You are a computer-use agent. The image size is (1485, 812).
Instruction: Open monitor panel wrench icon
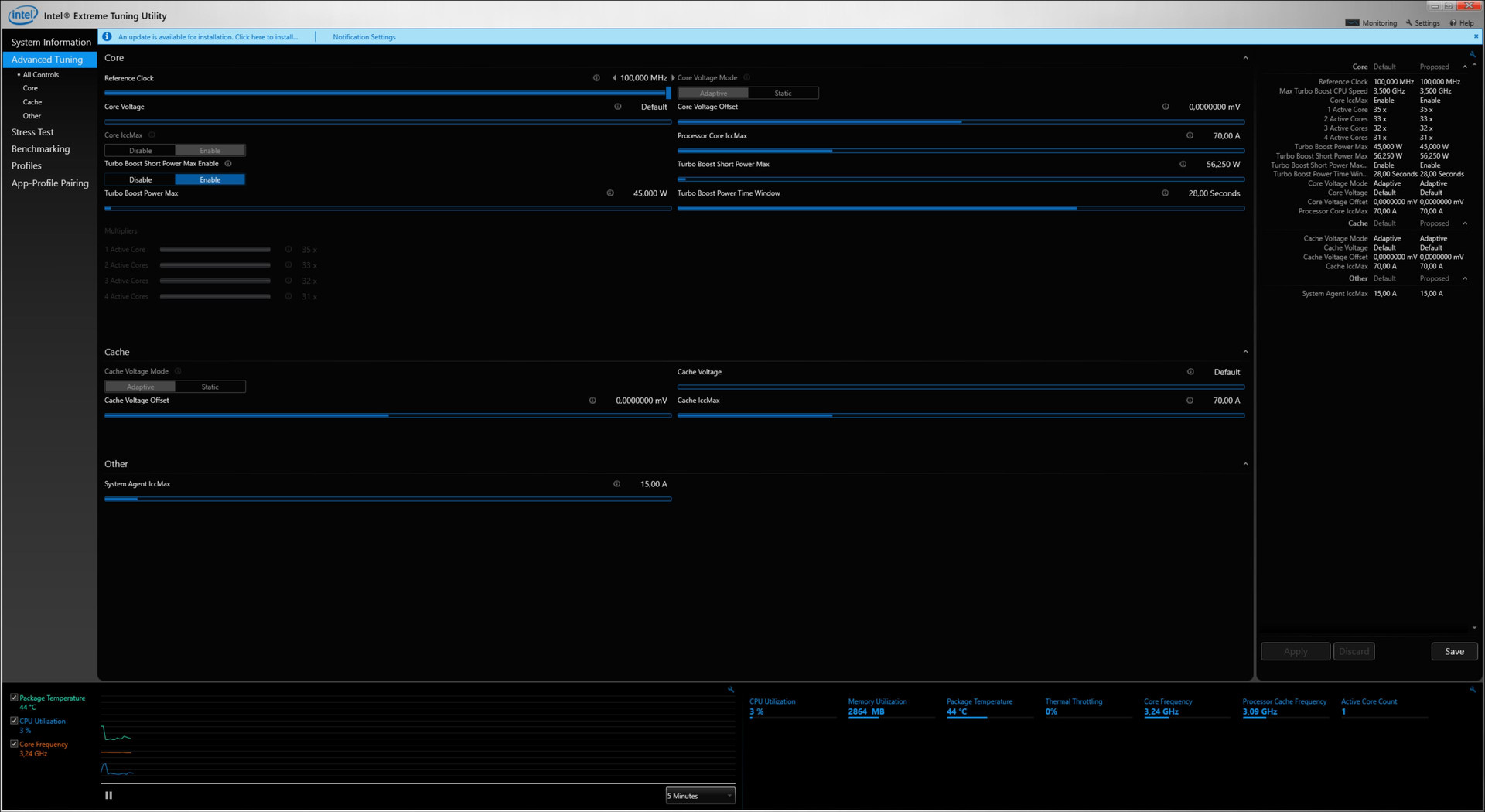[x=1473, y=689]
